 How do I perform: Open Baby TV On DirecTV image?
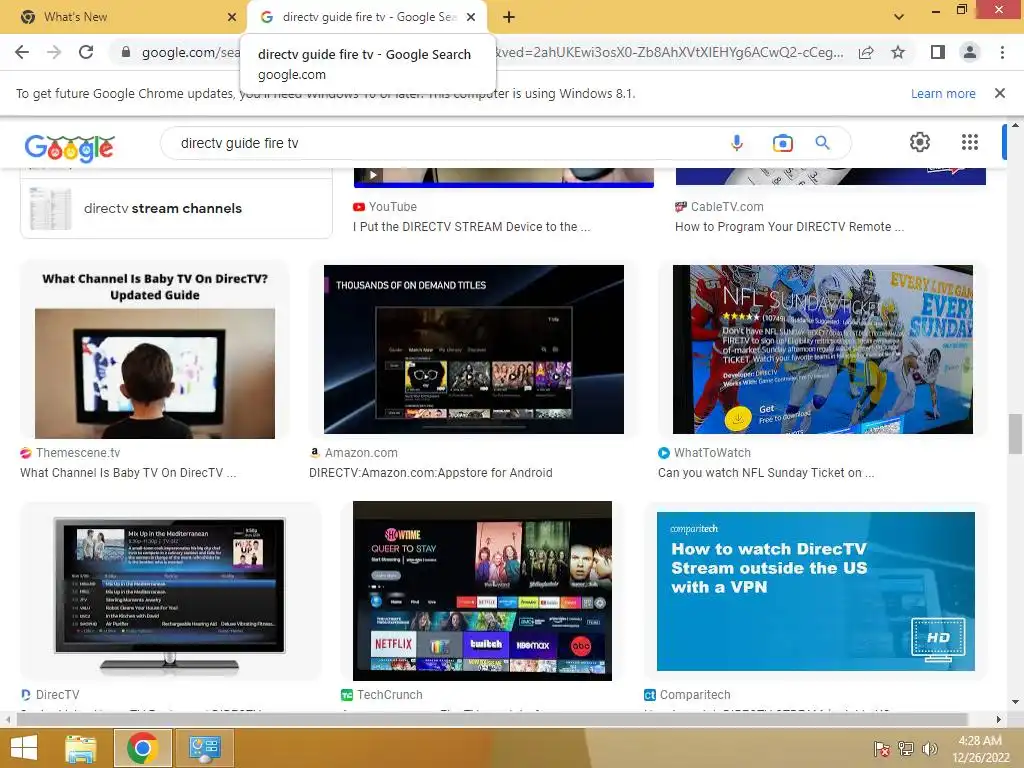(x=155, y=351)
